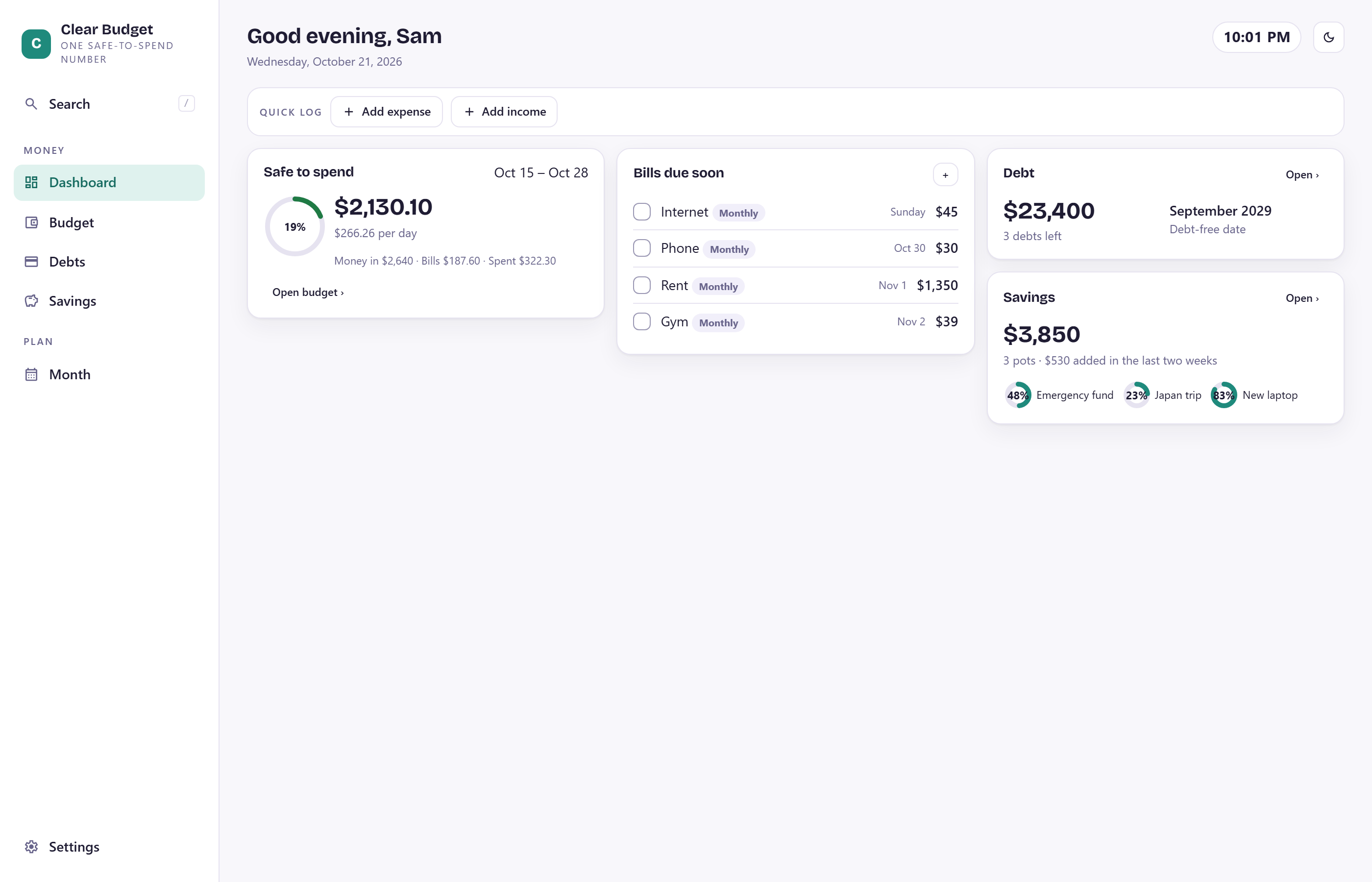This screenshot has height=882, width=1372.
Task: Click the $3,850 savings total
Action: (1042, 335)
